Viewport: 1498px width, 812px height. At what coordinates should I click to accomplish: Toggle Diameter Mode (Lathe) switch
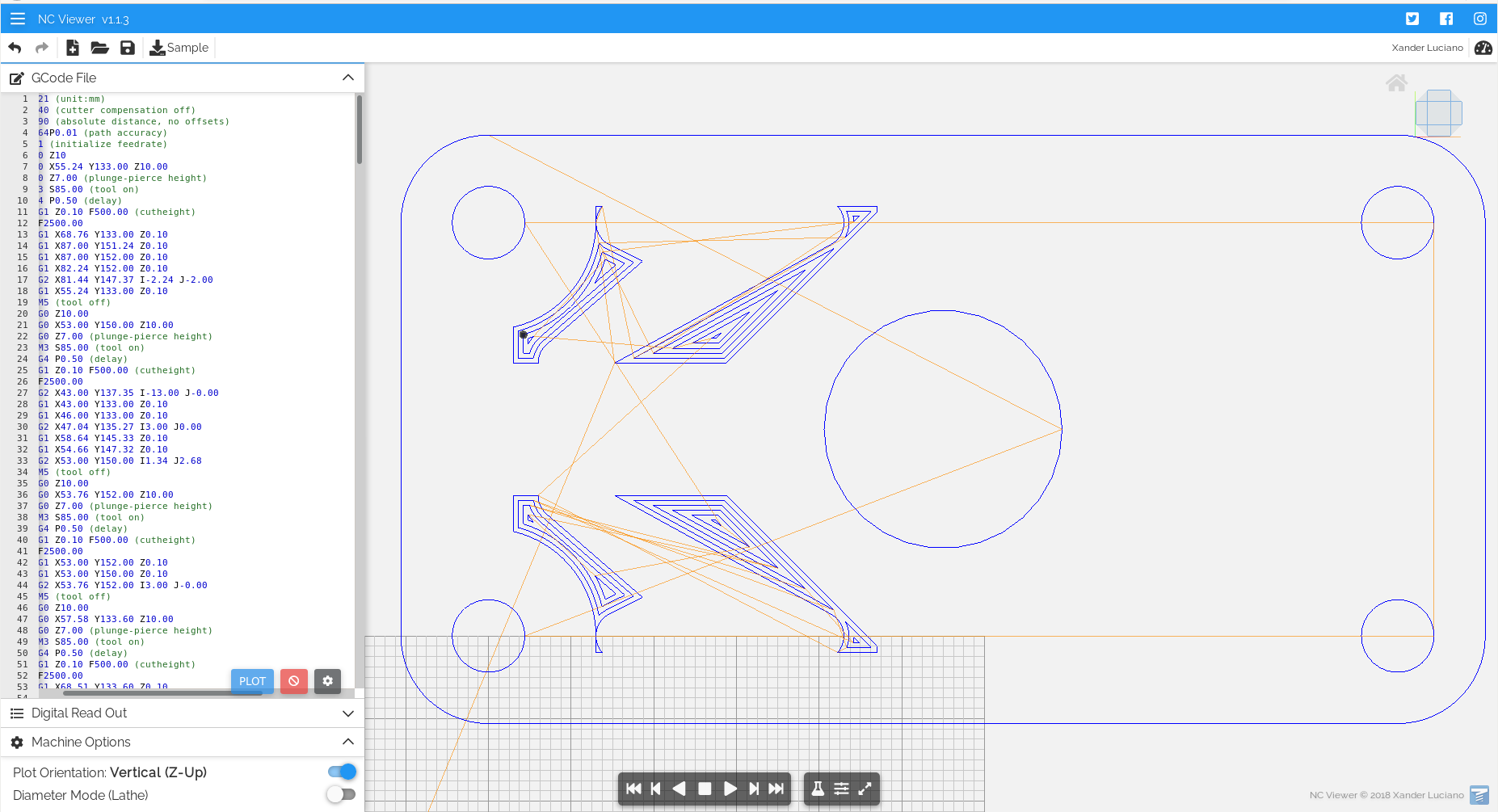coord(342,794)
